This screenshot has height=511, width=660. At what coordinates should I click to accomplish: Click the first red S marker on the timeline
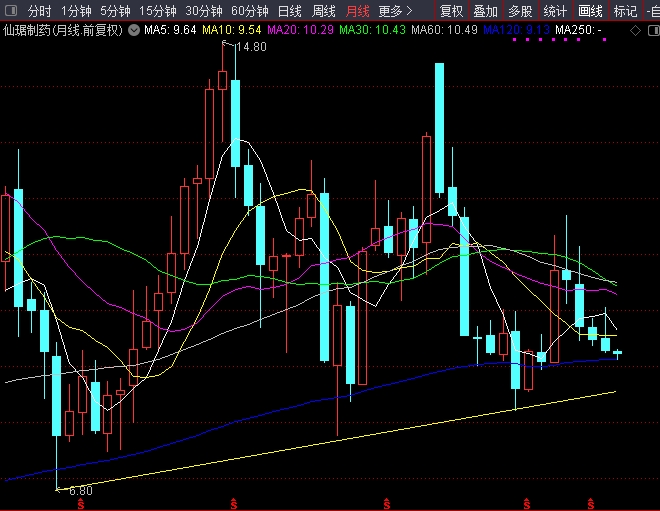tap(81, 504)
